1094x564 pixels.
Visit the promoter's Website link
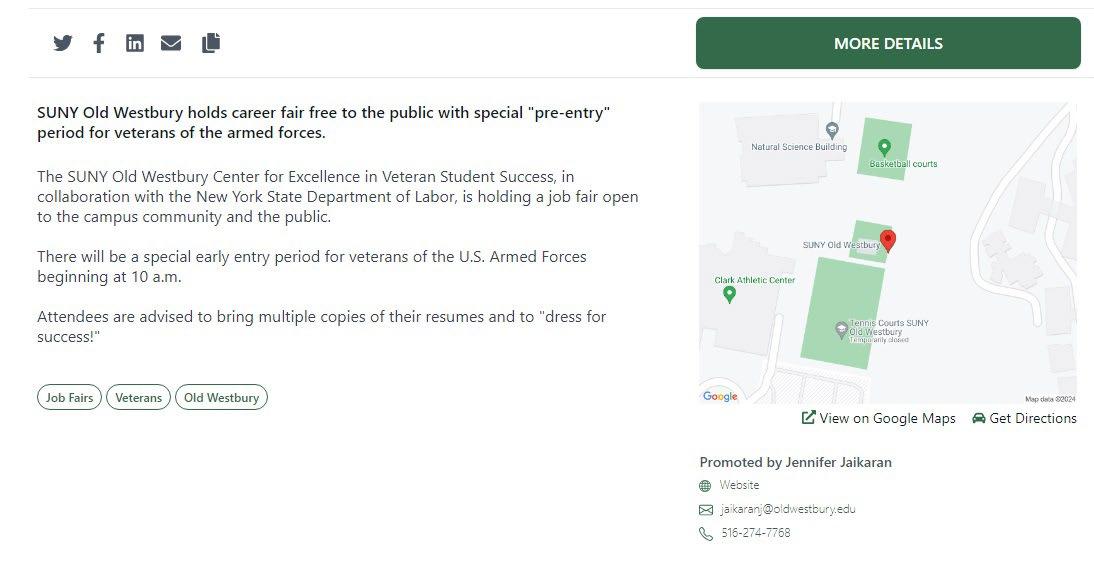point(739,485)
